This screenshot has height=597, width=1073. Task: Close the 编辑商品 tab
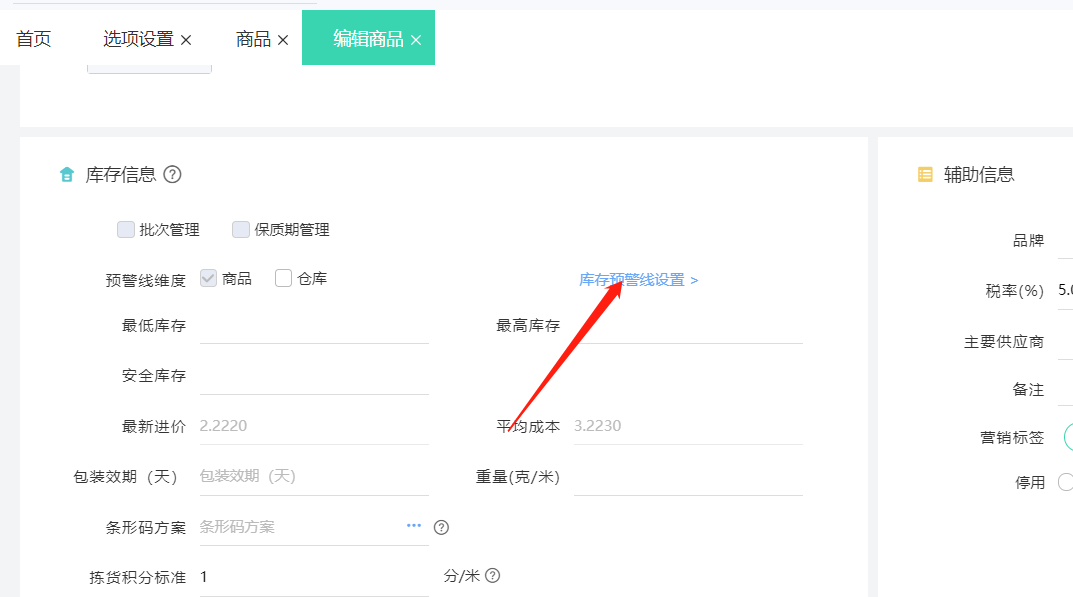click(x=415, y=38)
